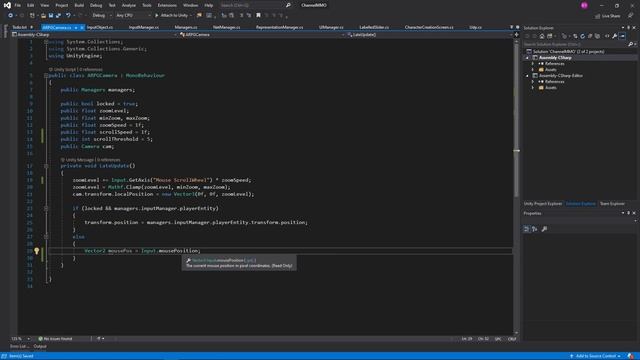The height and width of the screenshot is (360, 640).
Task: Open the Assembly-CSharp project dropdown
Action: (x=95, y=35)
